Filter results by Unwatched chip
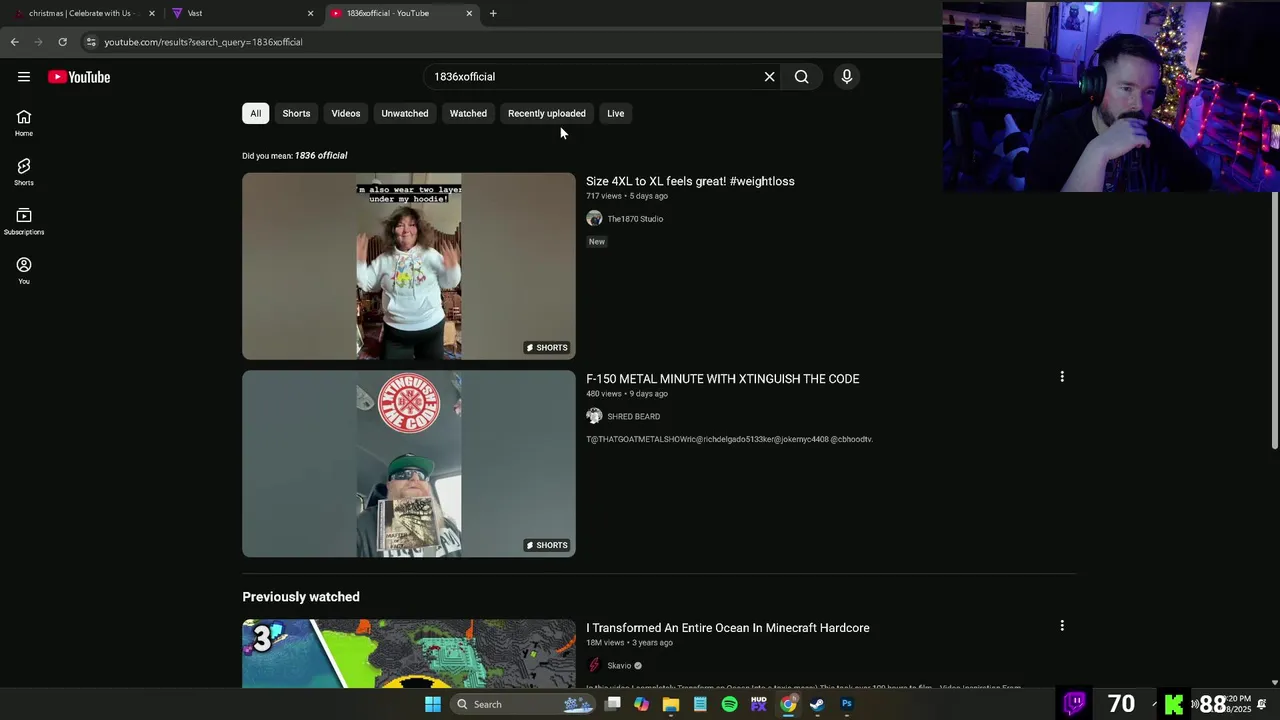The height and width of the screenshot is (720, 1280). click(405, 113)
